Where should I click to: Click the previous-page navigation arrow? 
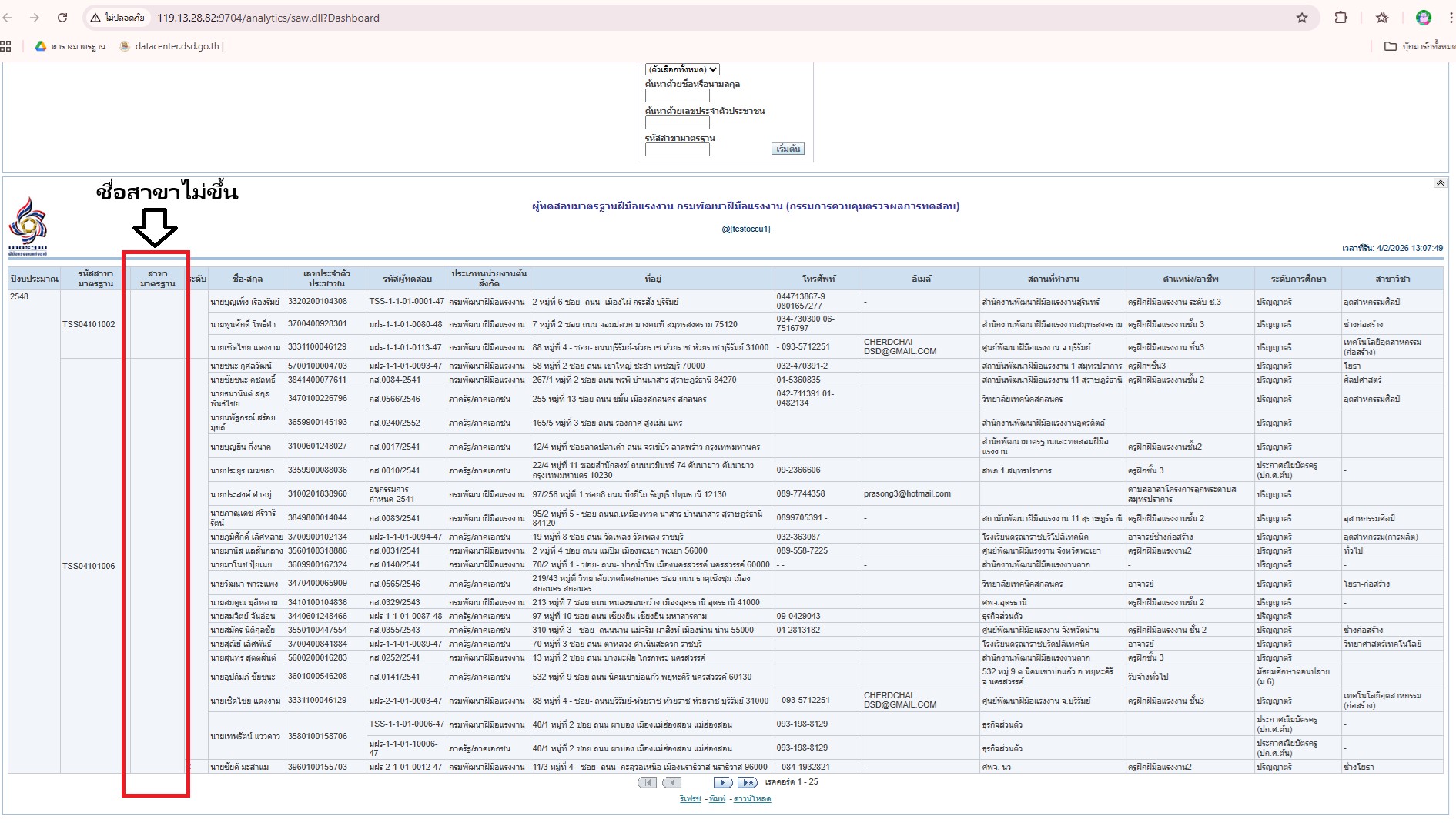tap(672, 782)
